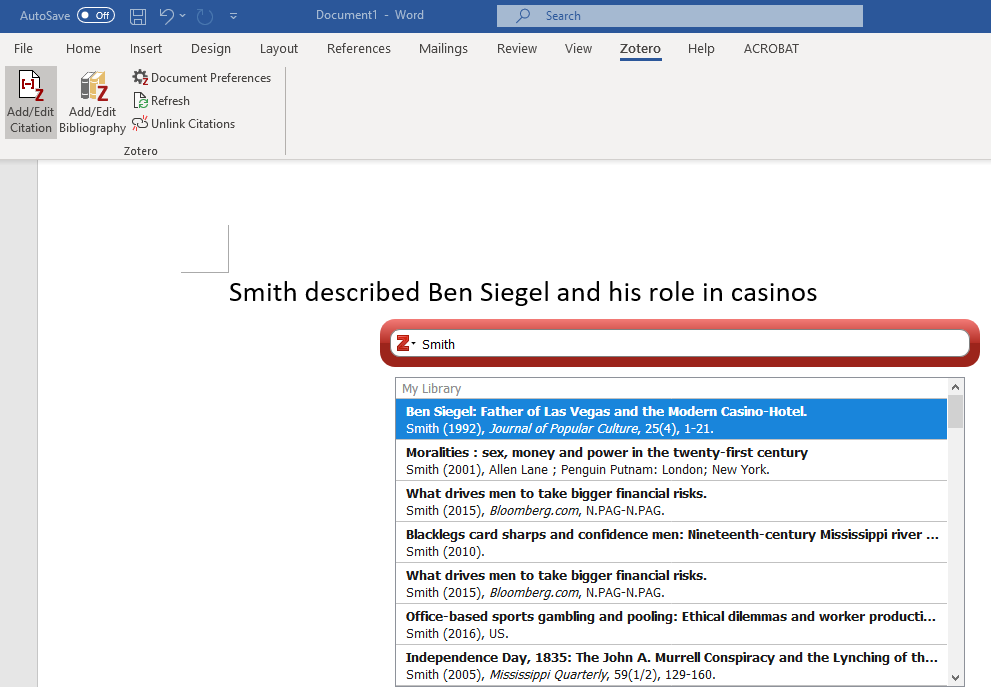Switch to the Home tab
Viewport: 991px width, 687px height.
coord(83,49)
